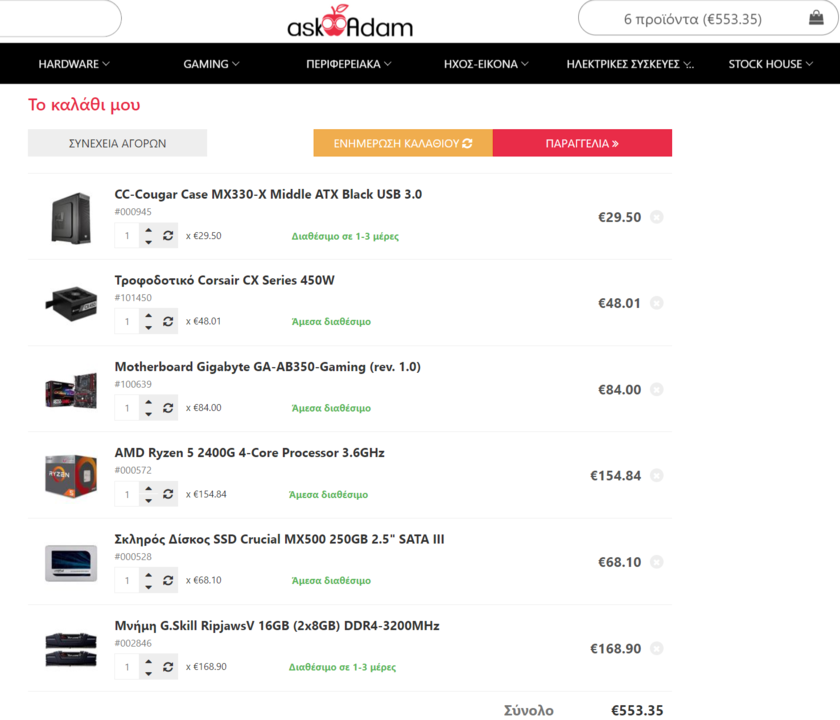
Task: Expand the ΠΕΡΙΦΕΡΕΙΑΚΑ menu
Action: click(x=349, y=64)
